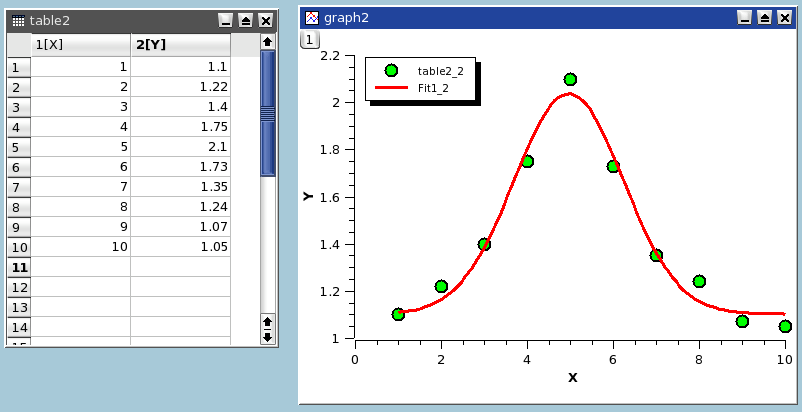The width and height of the screenshot is (802, 412).
Task: Click the Y axis title left of the graph
Action: pos(309,197)
